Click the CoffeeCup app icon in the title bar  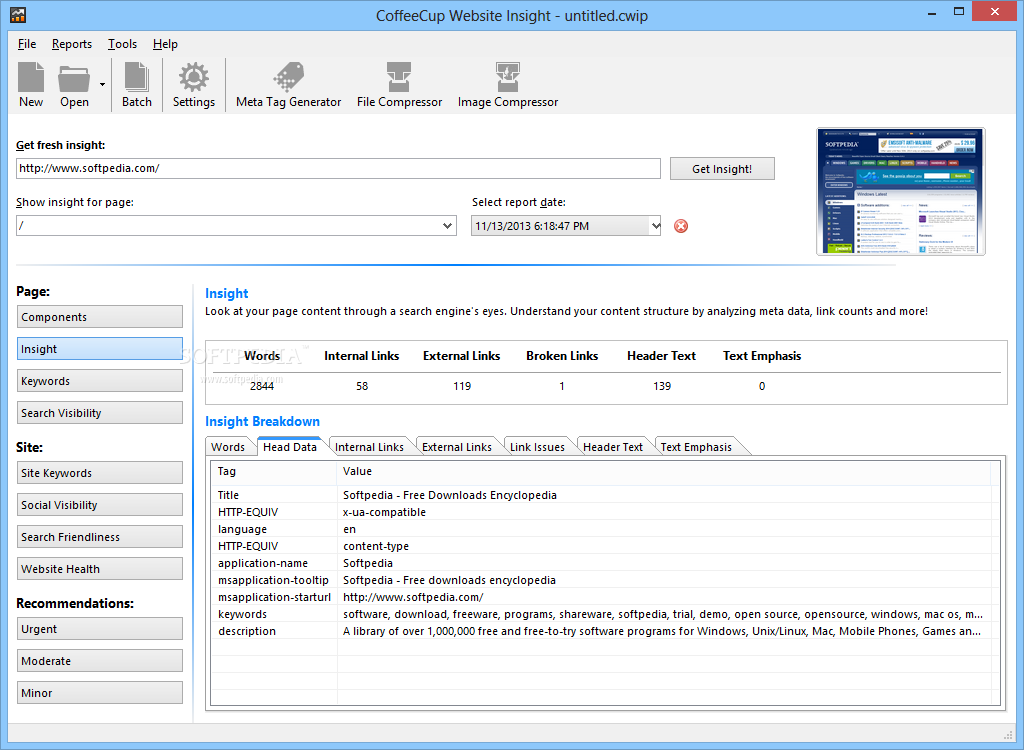pyautogui.click(x=18, y=14)
